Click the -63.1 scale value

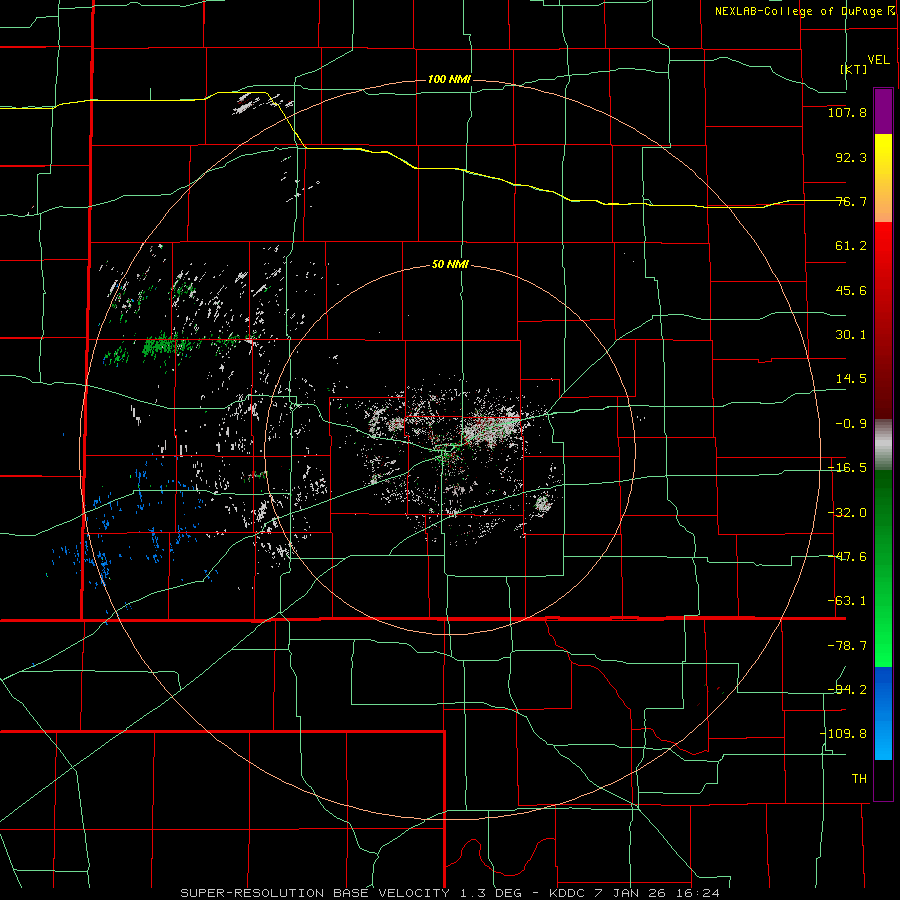847,601
